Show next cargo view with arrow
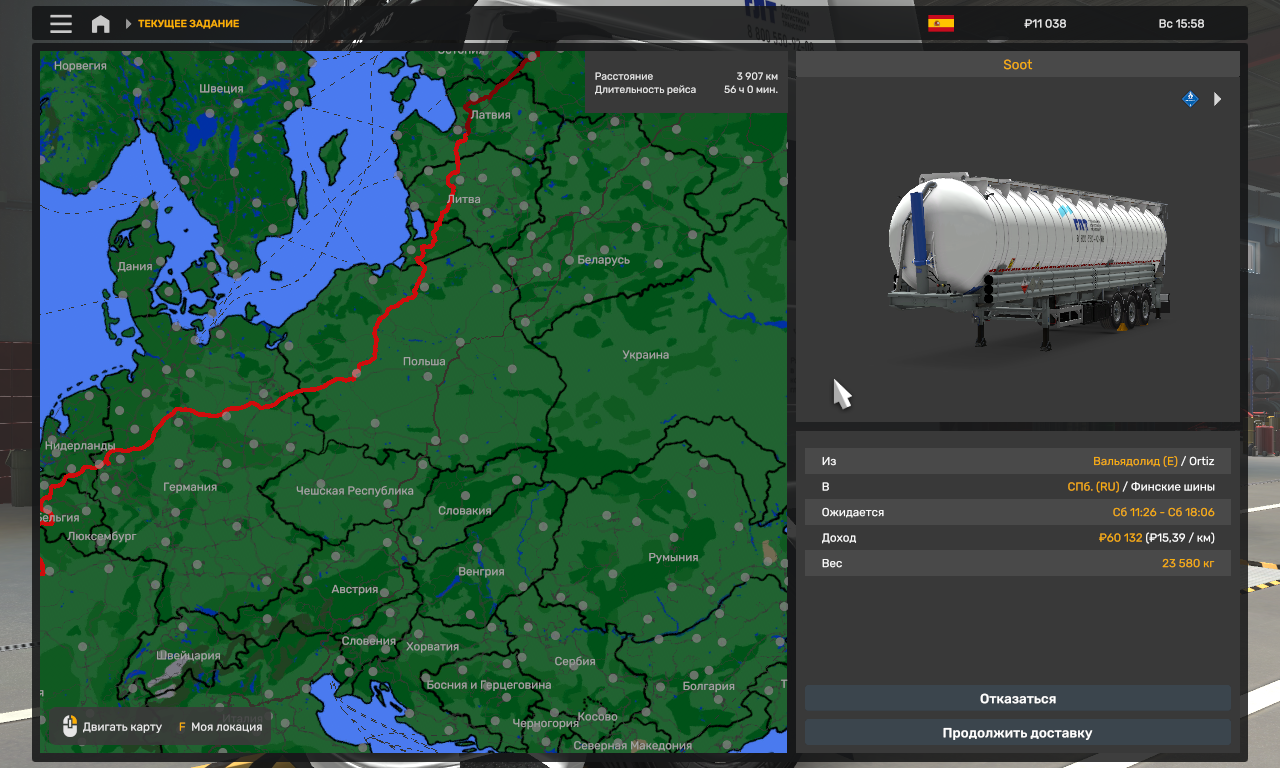The height and width of the screenshot is (768, 1280). (x=1218, y=99)
